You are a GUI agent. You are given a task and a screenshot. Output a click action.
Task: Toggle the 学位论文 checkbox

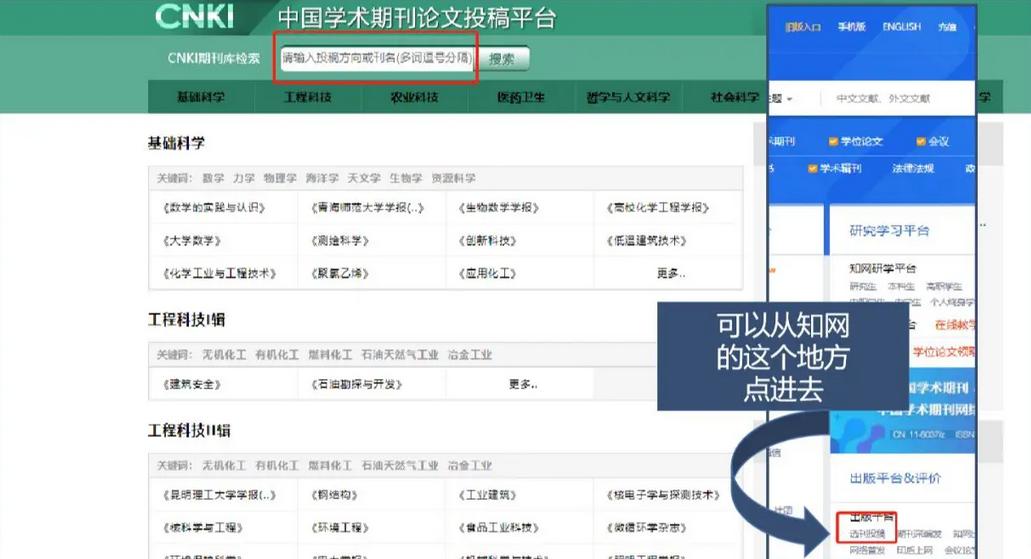[x=833, y=142]
